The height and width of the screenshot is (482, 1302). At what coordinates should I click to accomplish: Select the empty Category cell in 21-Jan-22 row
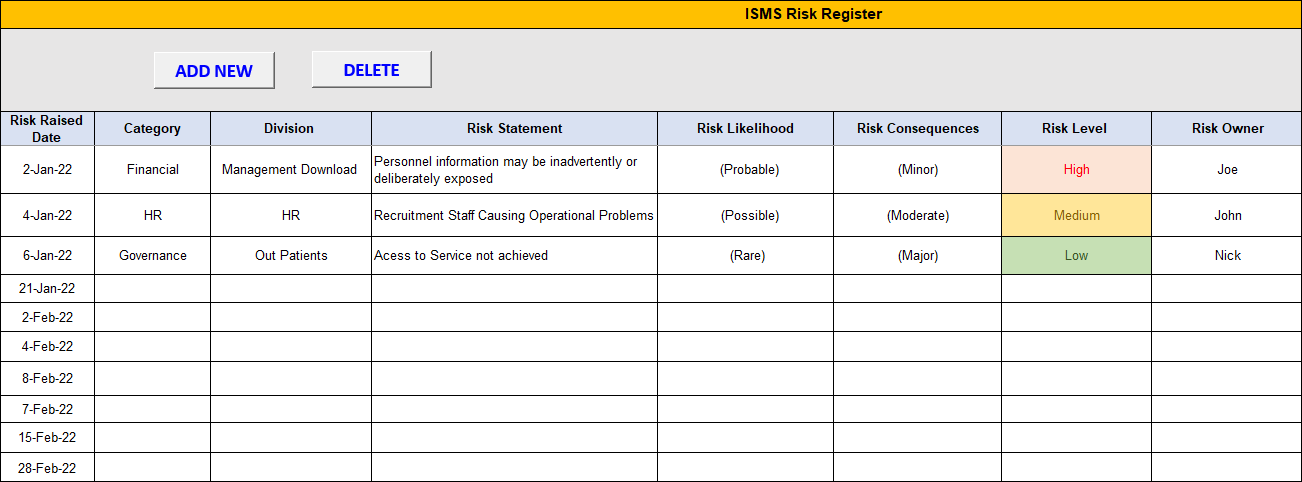(153, 288)
